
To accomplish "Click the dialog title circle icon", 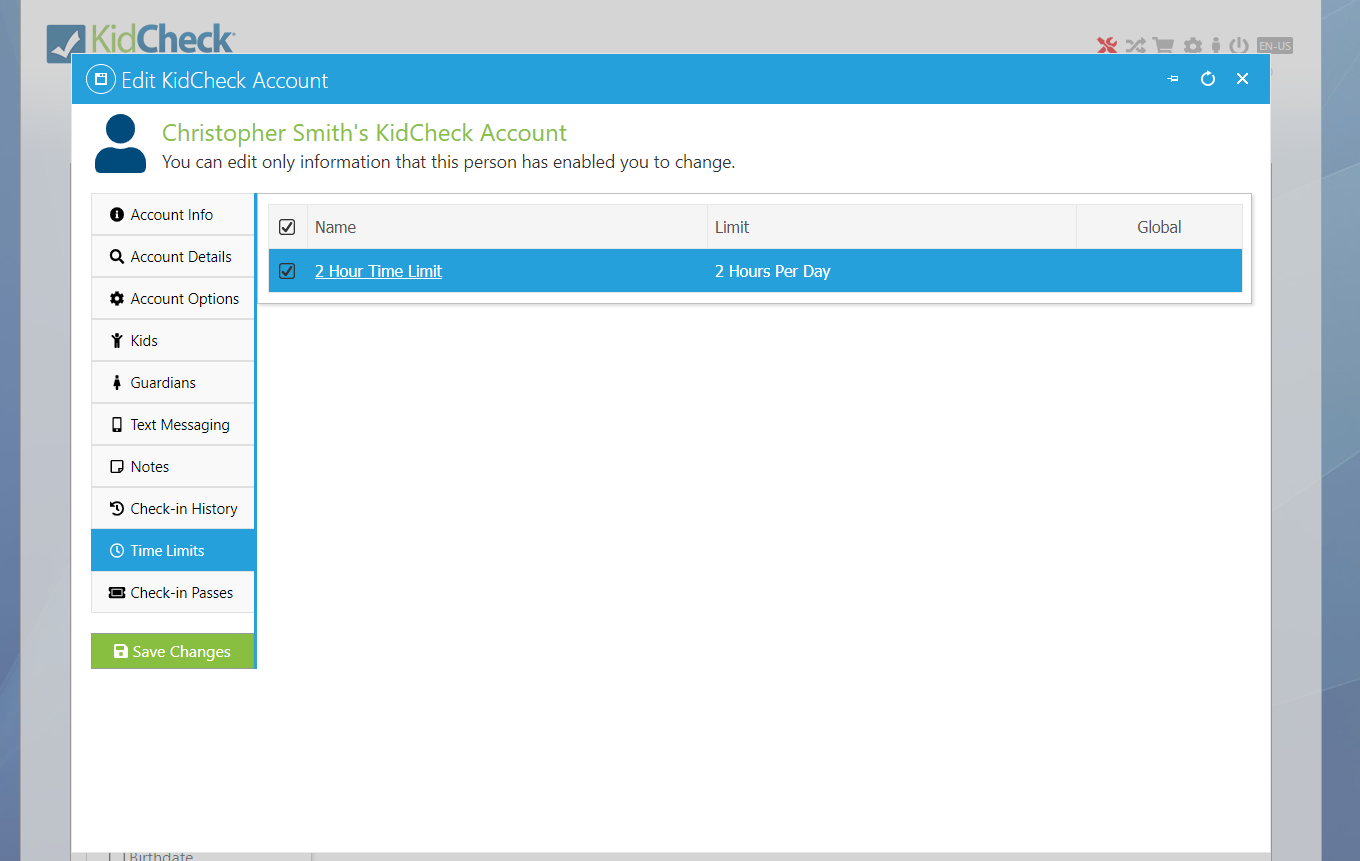I will pos(100,80).
